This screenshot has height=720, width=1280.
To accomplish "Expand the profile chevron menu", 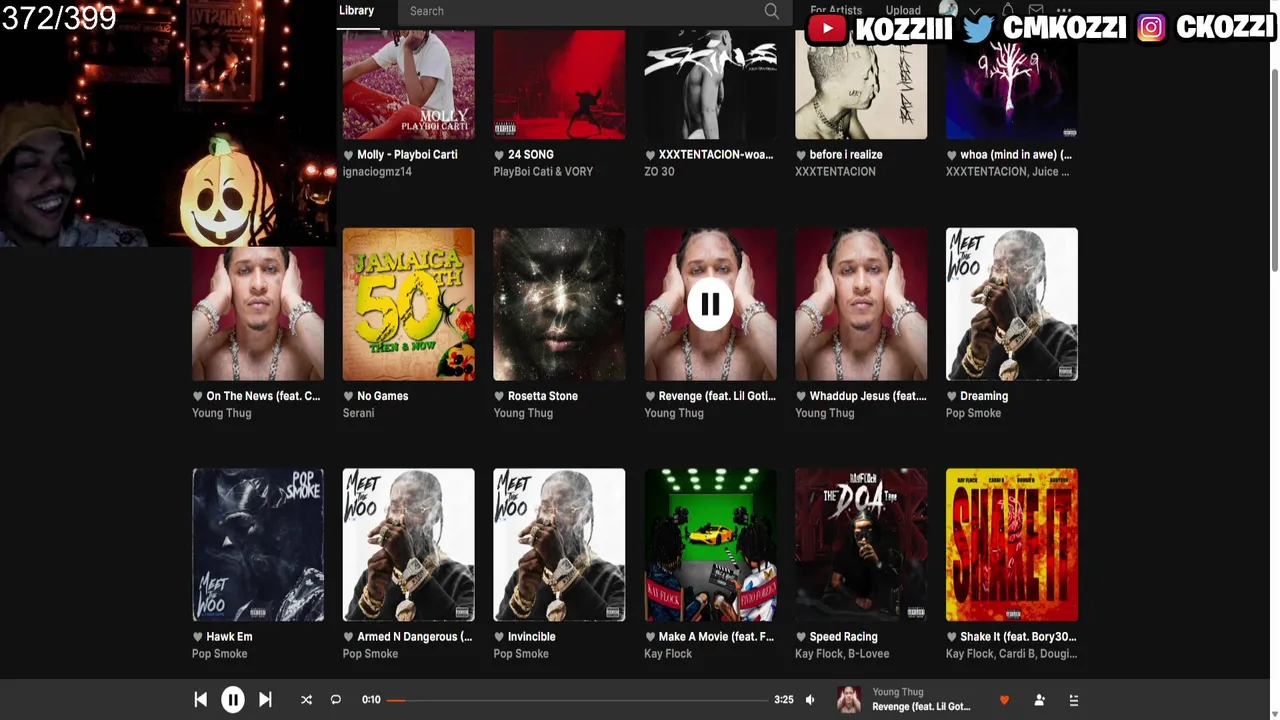I will pyautogui.click(x=974, y=10).
